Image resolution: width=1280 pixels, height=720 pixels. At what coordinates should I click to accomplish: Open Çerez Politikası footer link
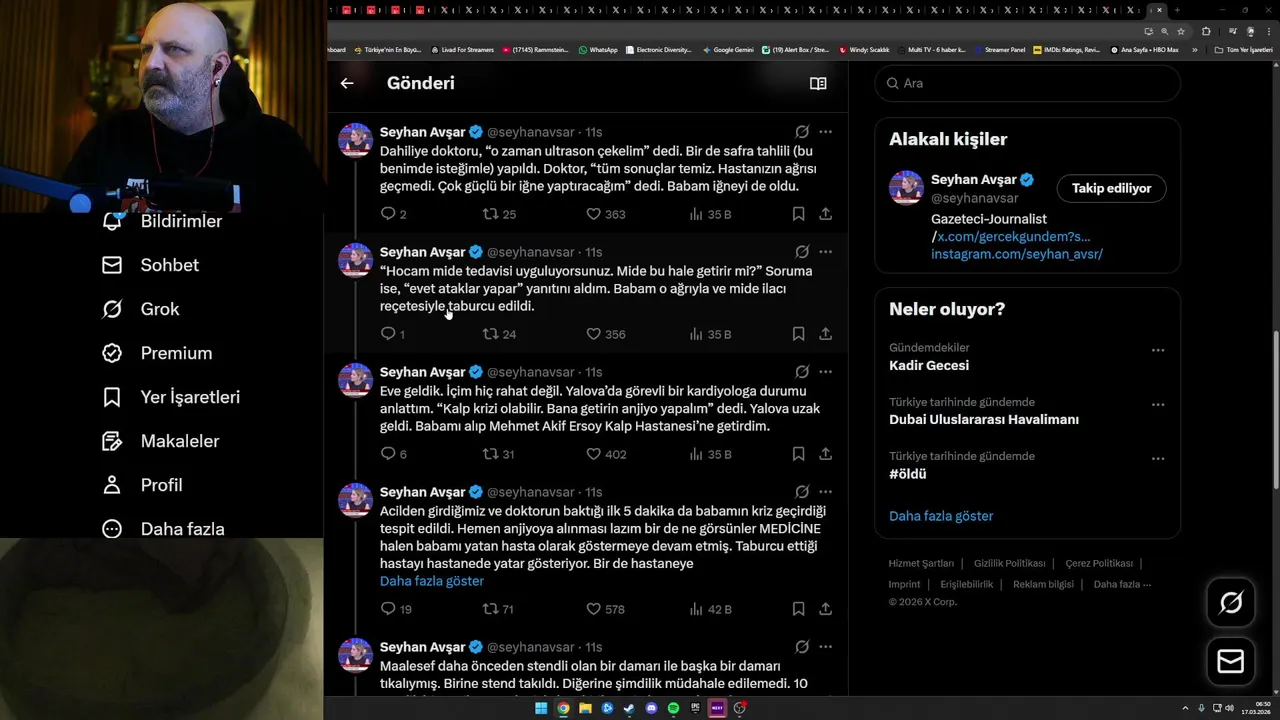pos(1099,563)
